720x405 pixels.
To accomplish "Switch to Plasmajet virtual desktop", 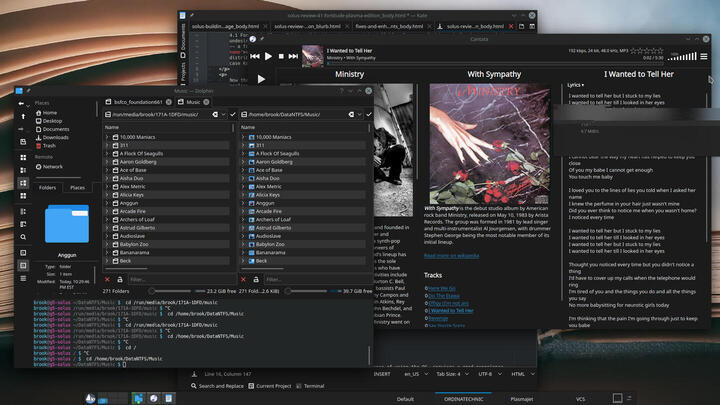I will 522,399.
